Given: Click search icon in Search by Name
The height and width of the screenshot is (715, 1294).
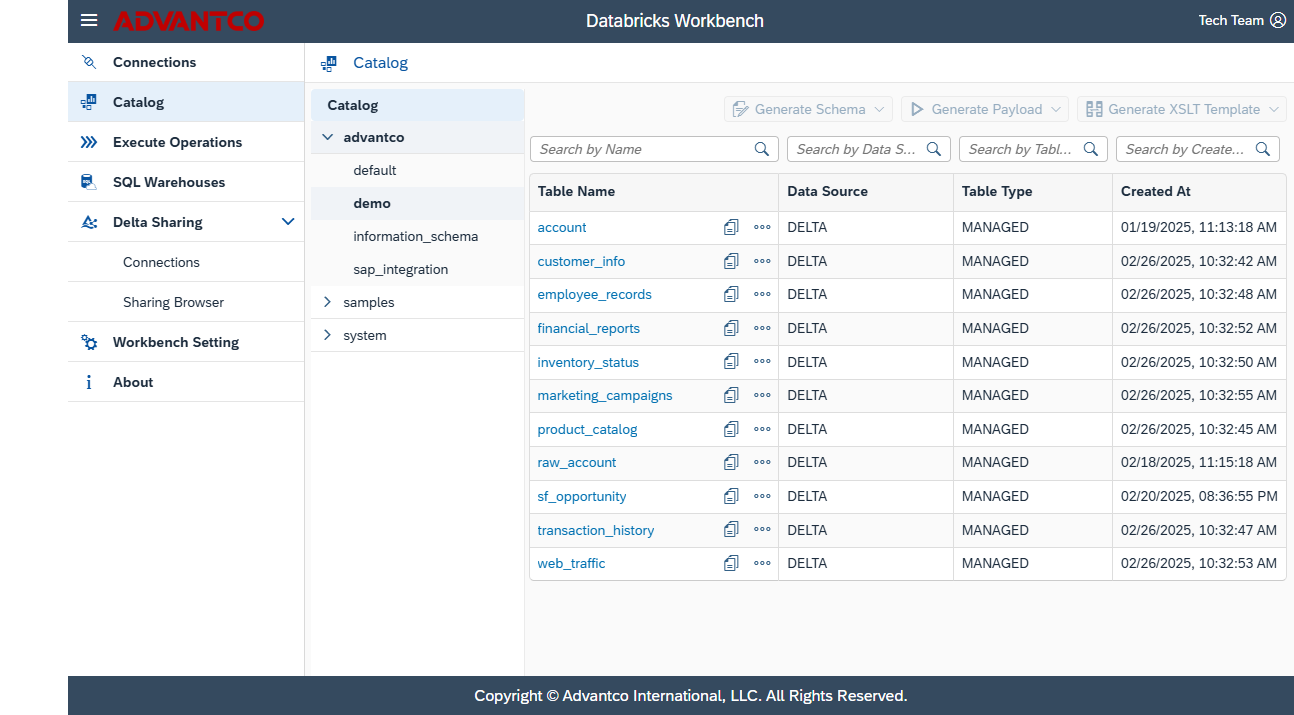Looking at the screenshot, I should tap(762, 149).
